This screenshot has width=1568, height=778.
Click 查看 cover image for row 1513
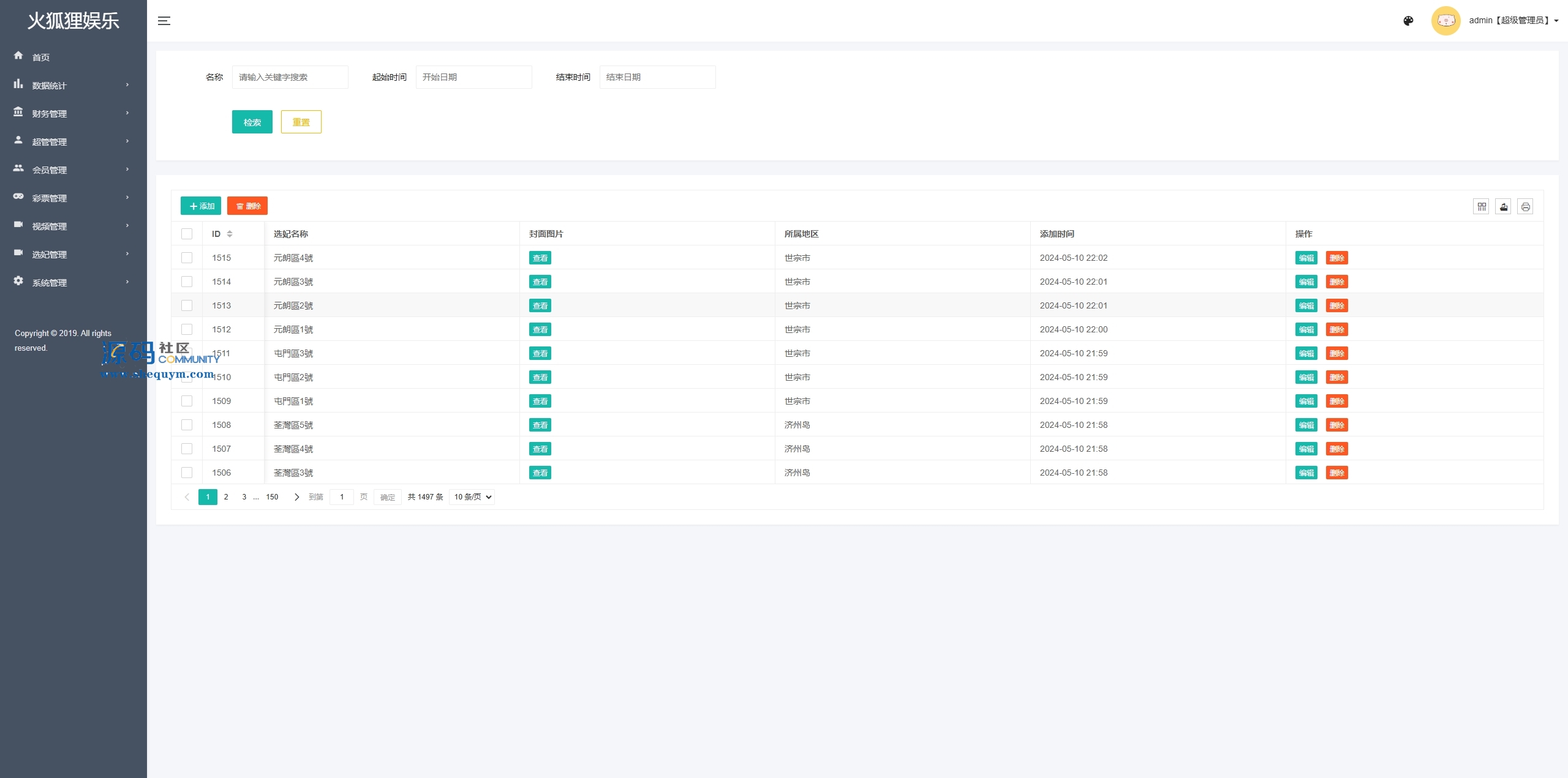point(540,305)
